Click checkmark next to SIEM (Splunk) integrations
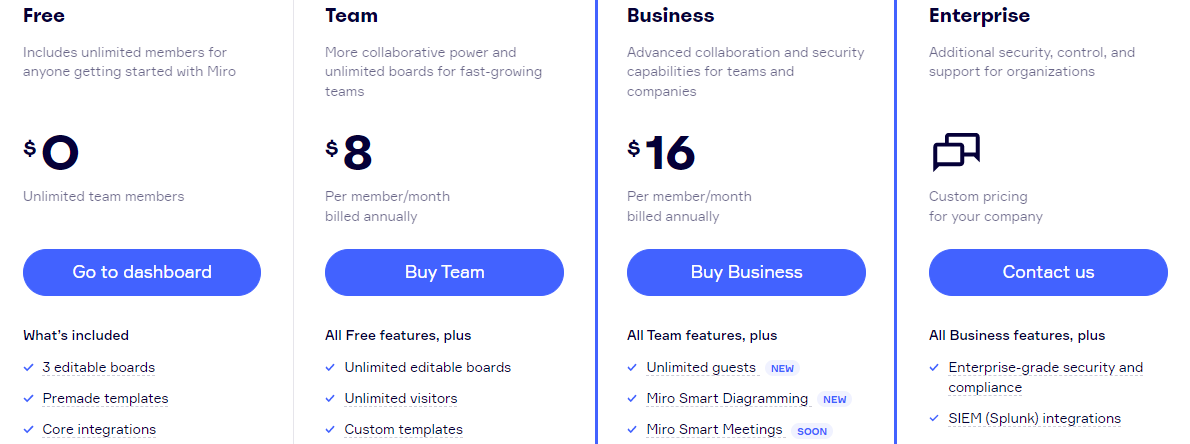Screen dimensions: 1190x444 [934, 418]
